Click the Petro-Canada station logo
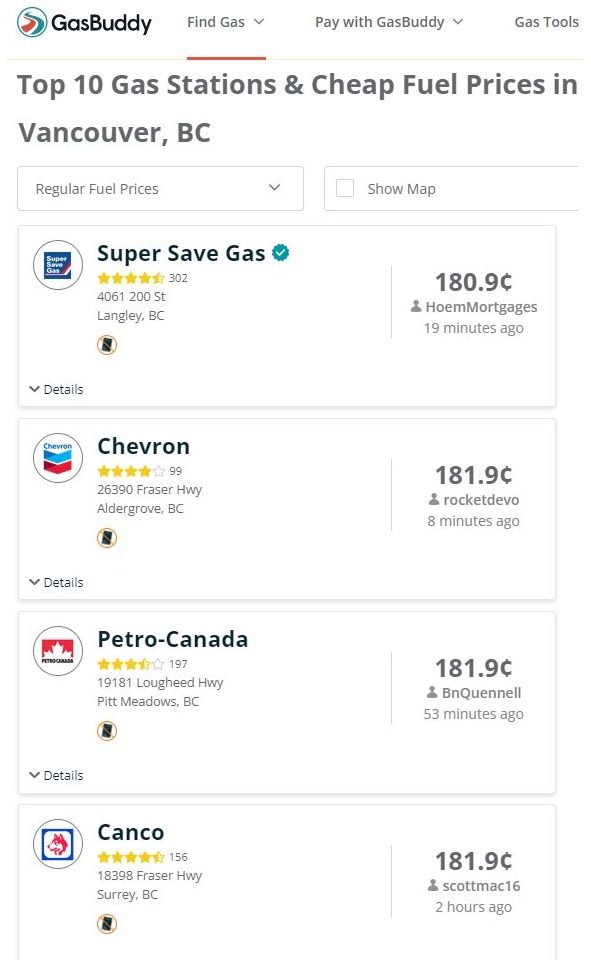Image resolution: width=591 pixels, height=960 pixels. tap(58, 651)
